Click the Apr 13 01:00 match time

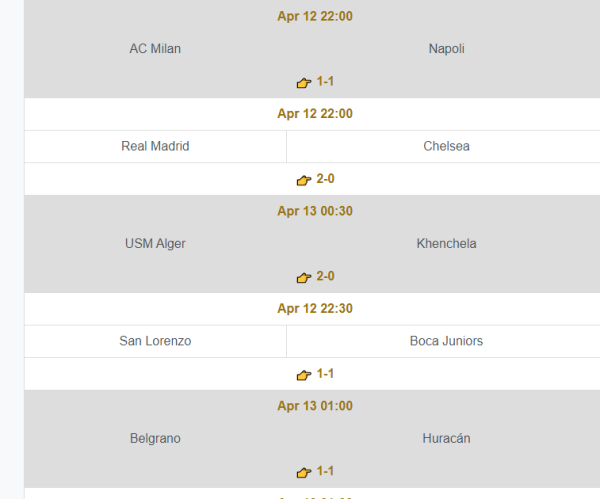315,406
